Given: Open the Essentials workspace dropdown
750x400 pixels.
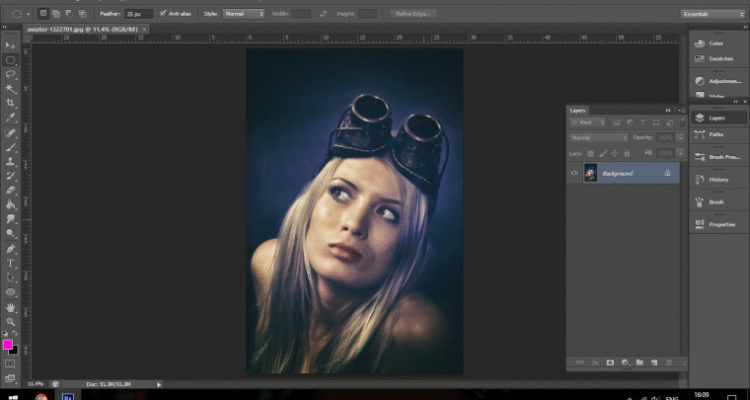Looking at the screenshot, I should point(712,14).
